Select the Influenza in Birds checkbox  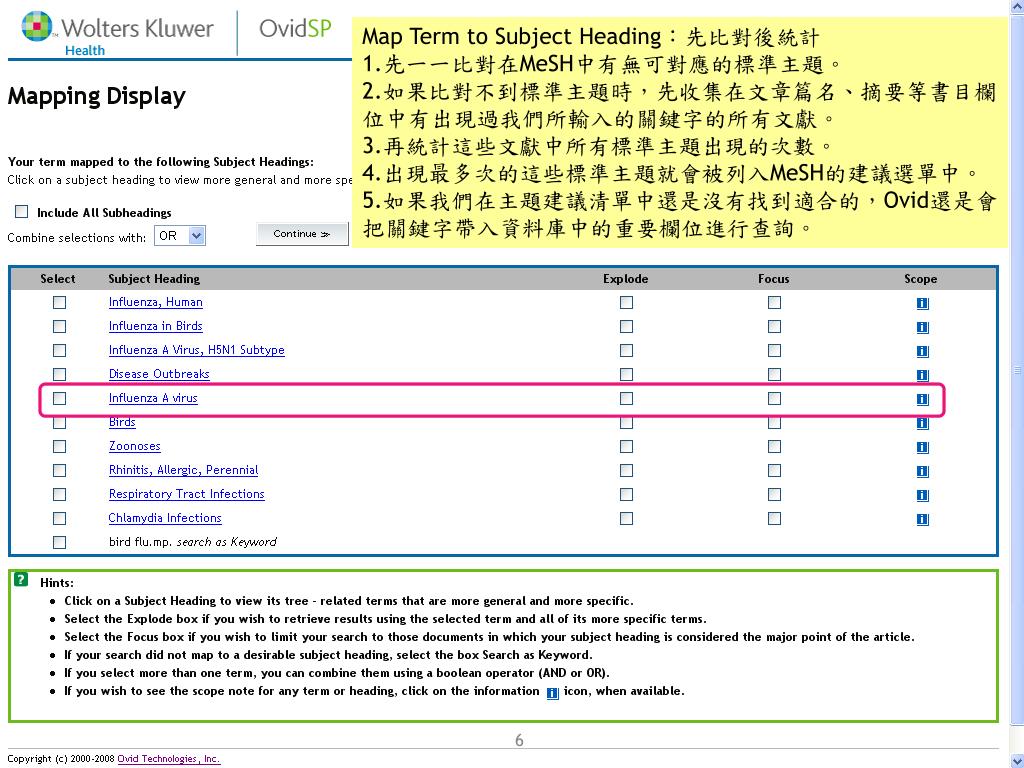pyautogui.click(x=59, y=326)
